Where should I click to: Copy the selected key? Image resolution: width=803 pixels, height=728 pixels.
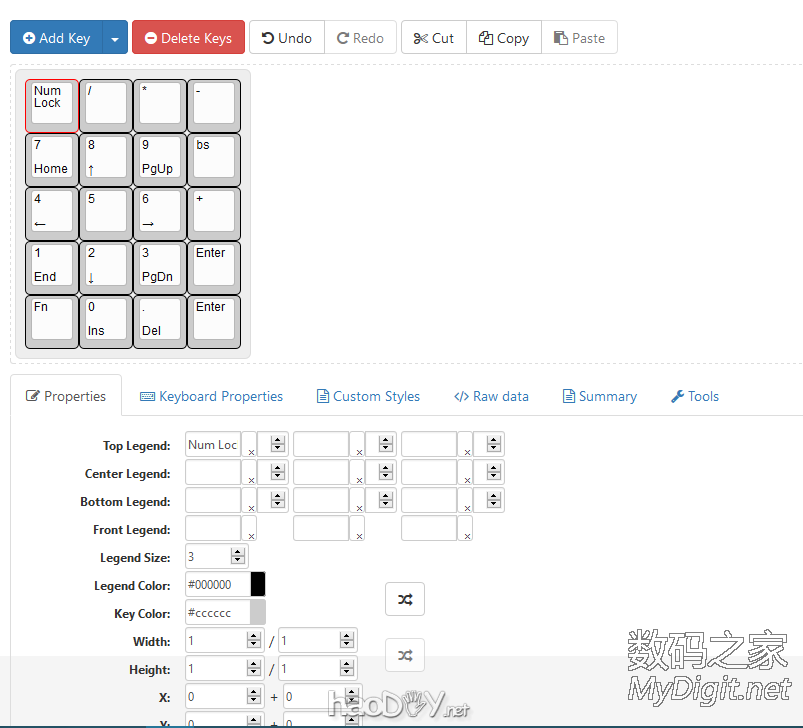(503, 38)
